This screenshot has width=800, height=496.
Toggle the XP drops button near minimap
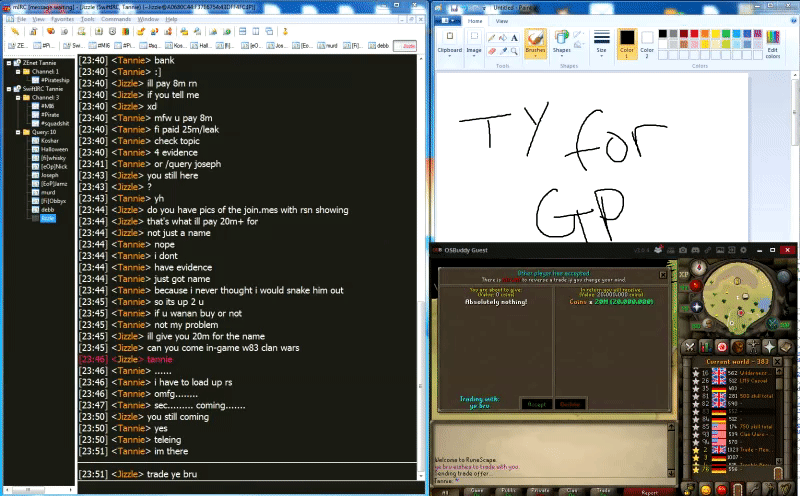pos(684,275)
